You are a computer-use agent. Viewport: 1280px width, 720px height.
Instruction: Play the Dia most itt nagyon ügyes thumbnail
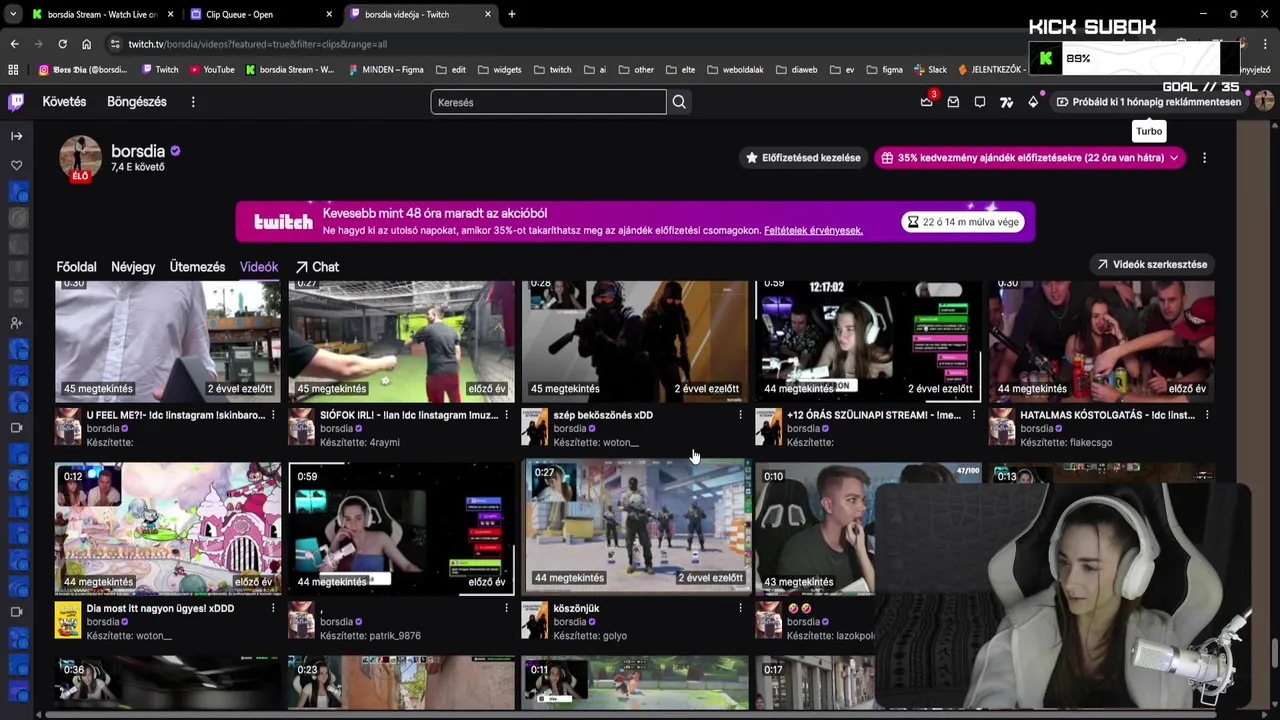[168, 528]
